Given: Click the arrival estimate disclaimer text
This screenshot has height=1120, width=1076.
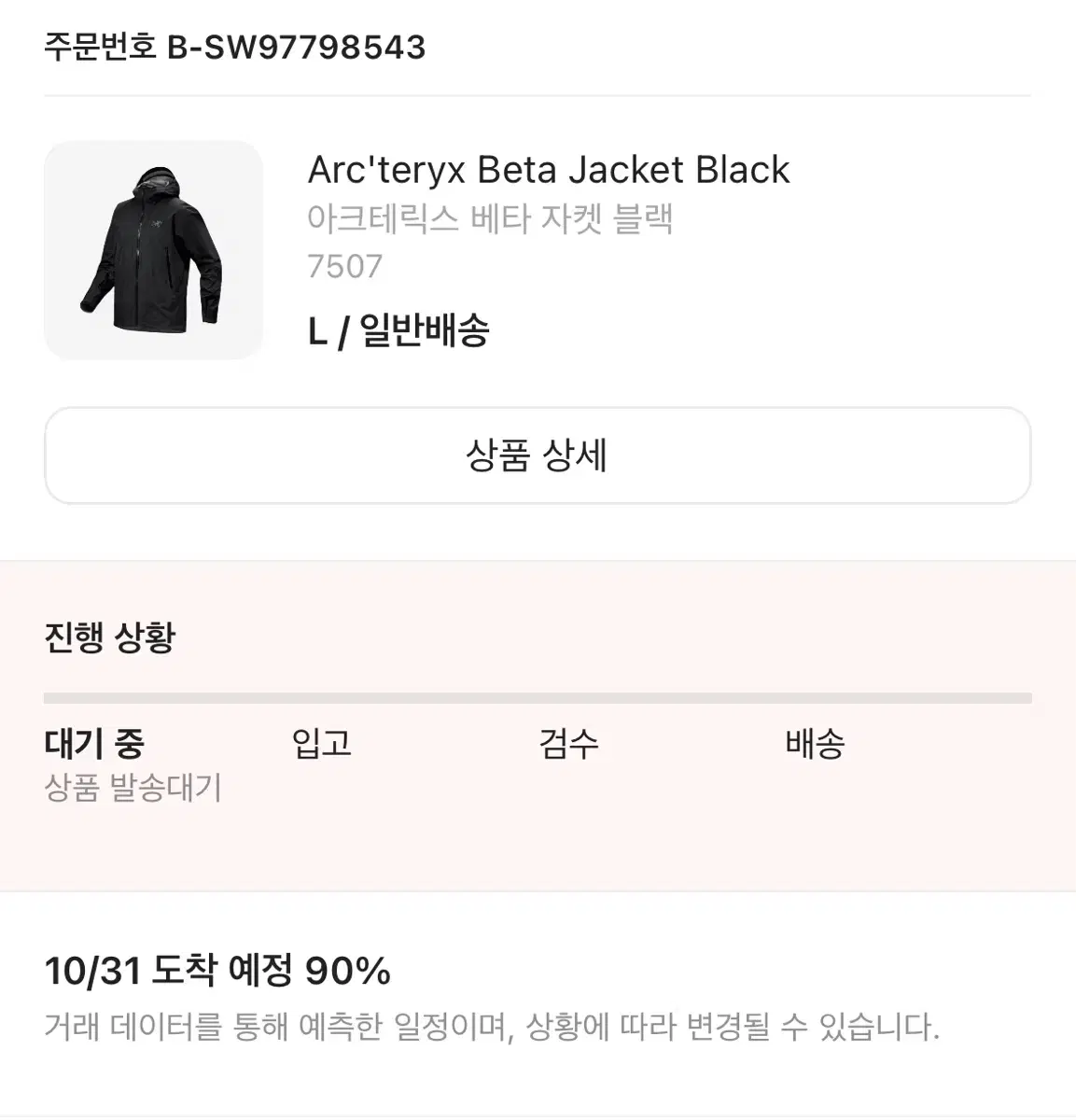Looking at the screenshot, I should pyautogui.click(x=492, y=1028).
